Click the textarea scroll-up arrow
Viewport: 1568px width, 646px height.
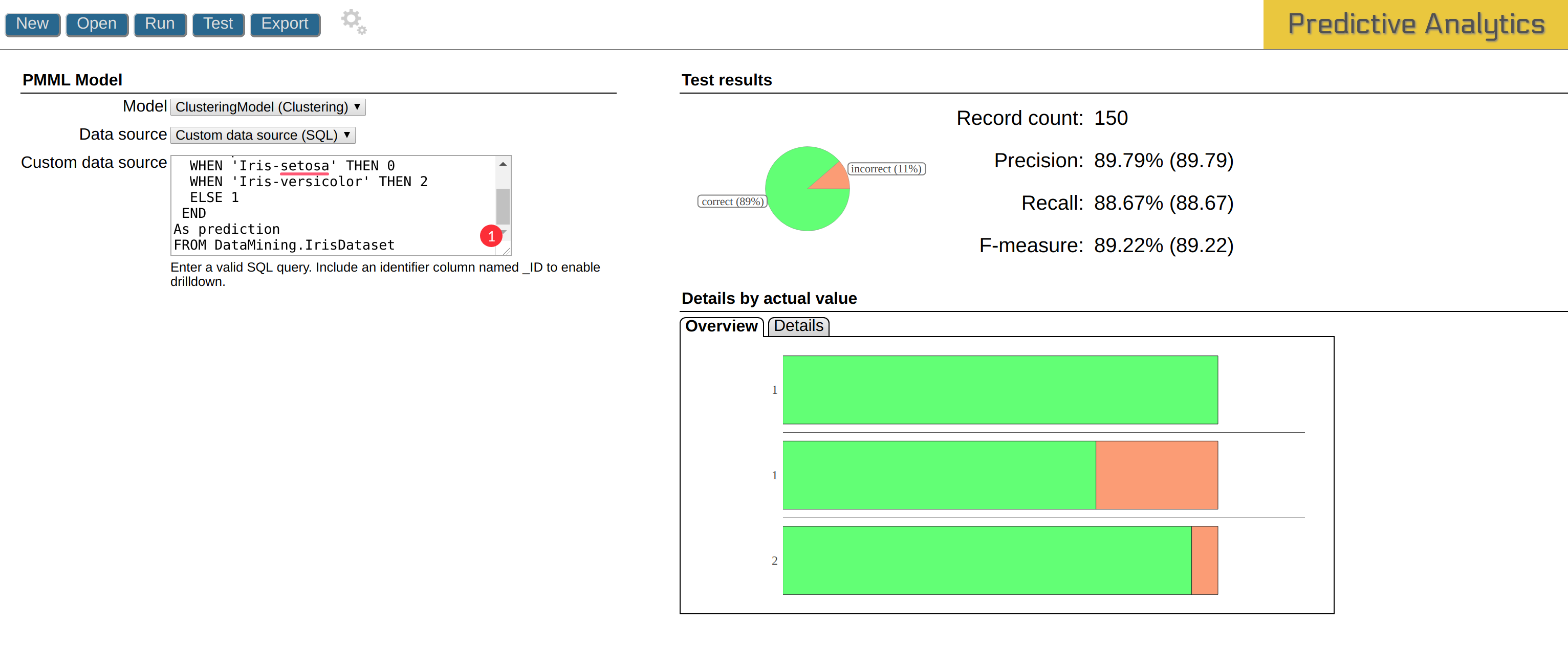[x=503, y=164]
